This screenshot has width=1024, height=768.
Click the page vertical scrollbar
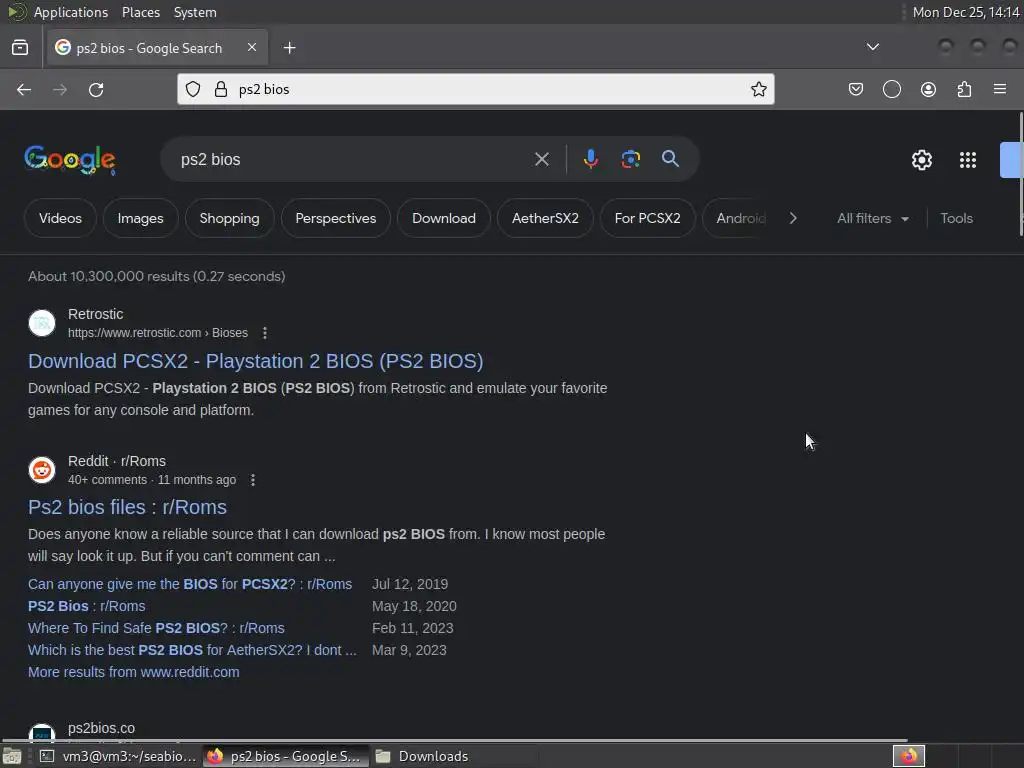point(1021,174)
